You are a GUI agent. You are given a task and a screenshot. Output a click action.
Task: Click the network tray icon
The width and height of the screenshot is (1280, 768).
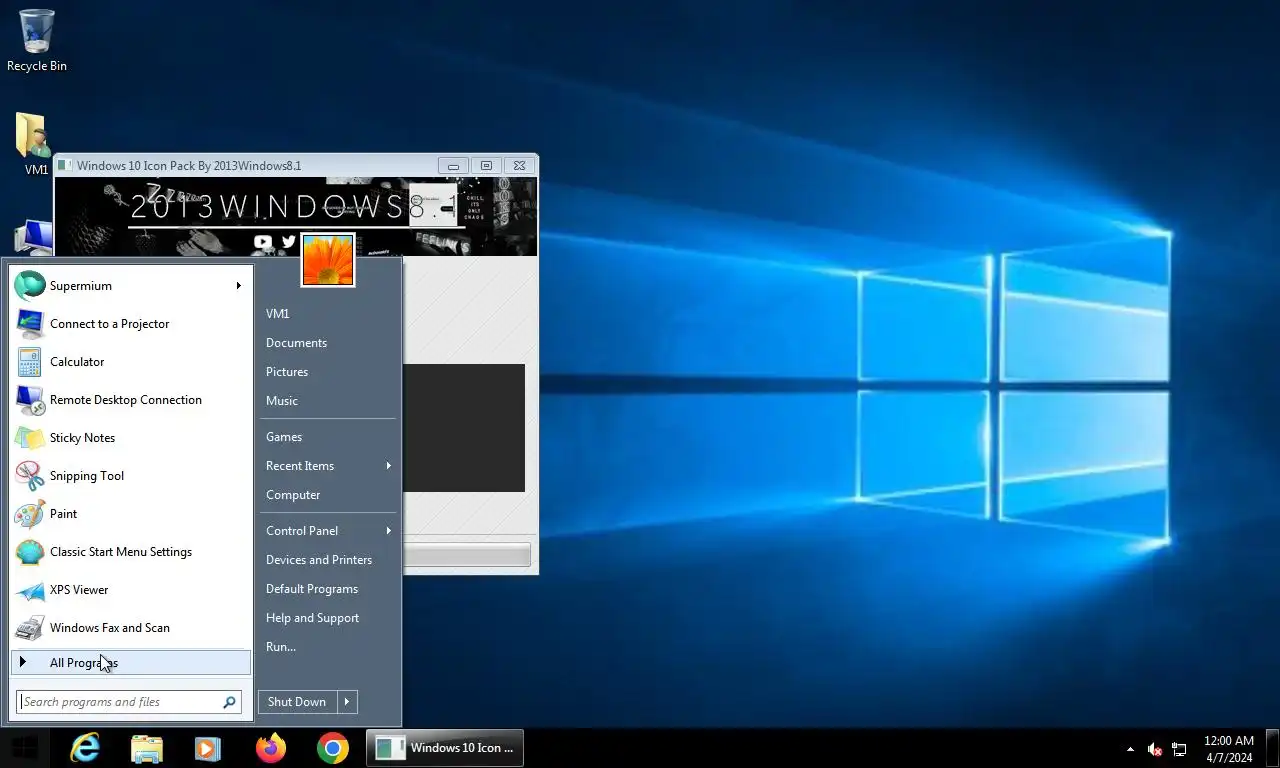point(1179,749)
